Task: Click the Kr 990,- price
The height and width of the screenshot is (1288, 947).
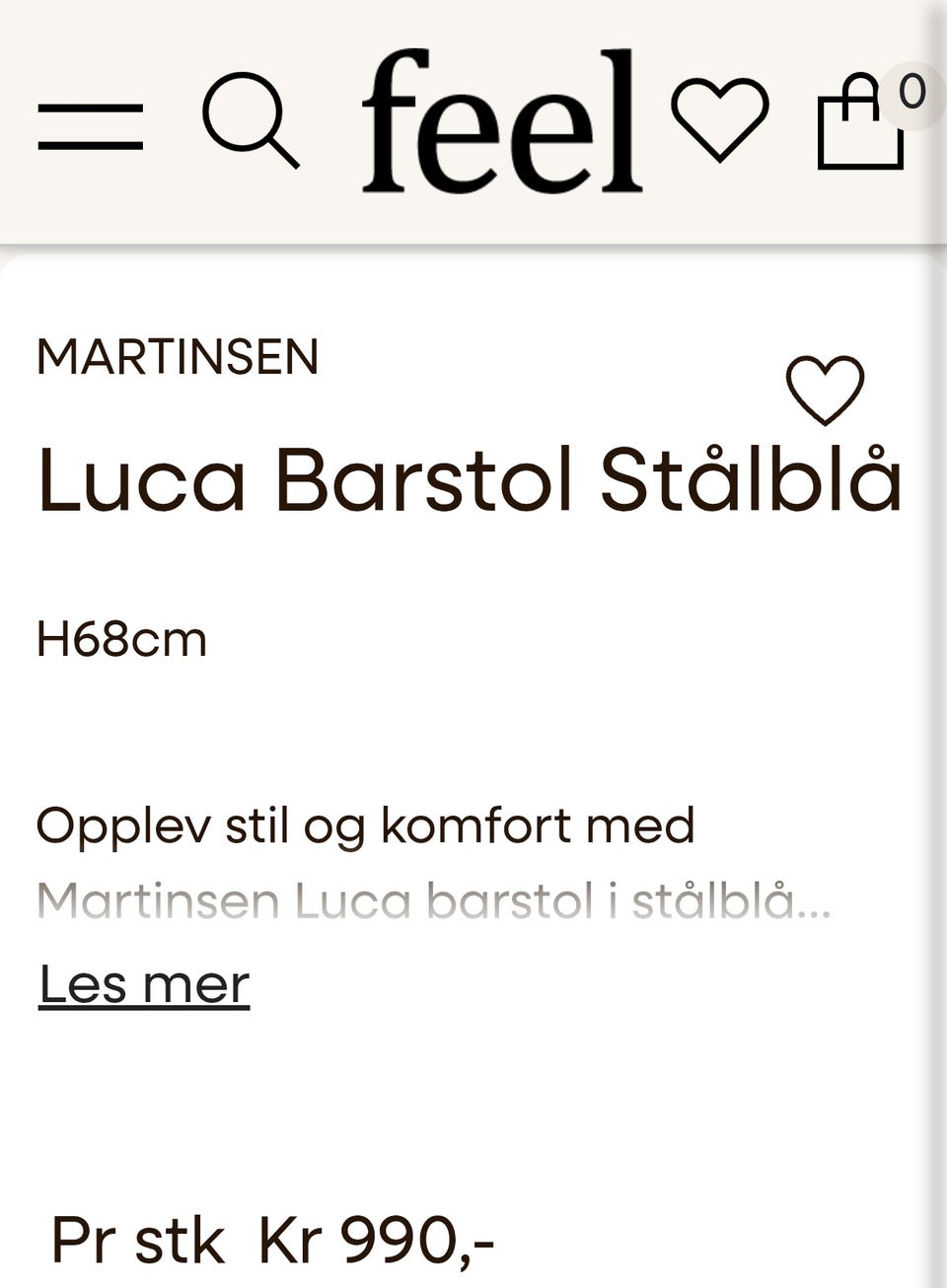Action: [x=376, y=1241]
